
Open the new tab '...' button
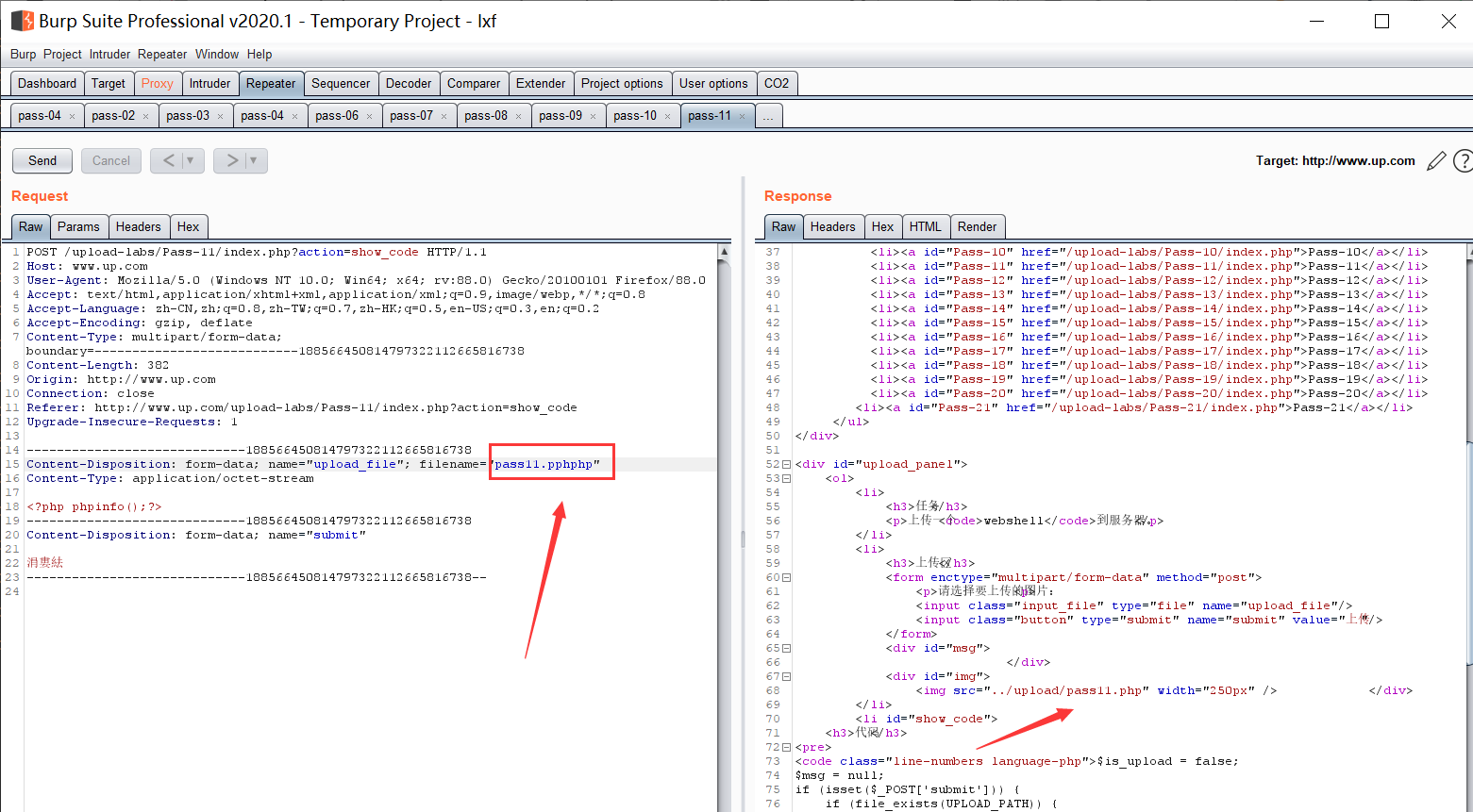(769, 115)
